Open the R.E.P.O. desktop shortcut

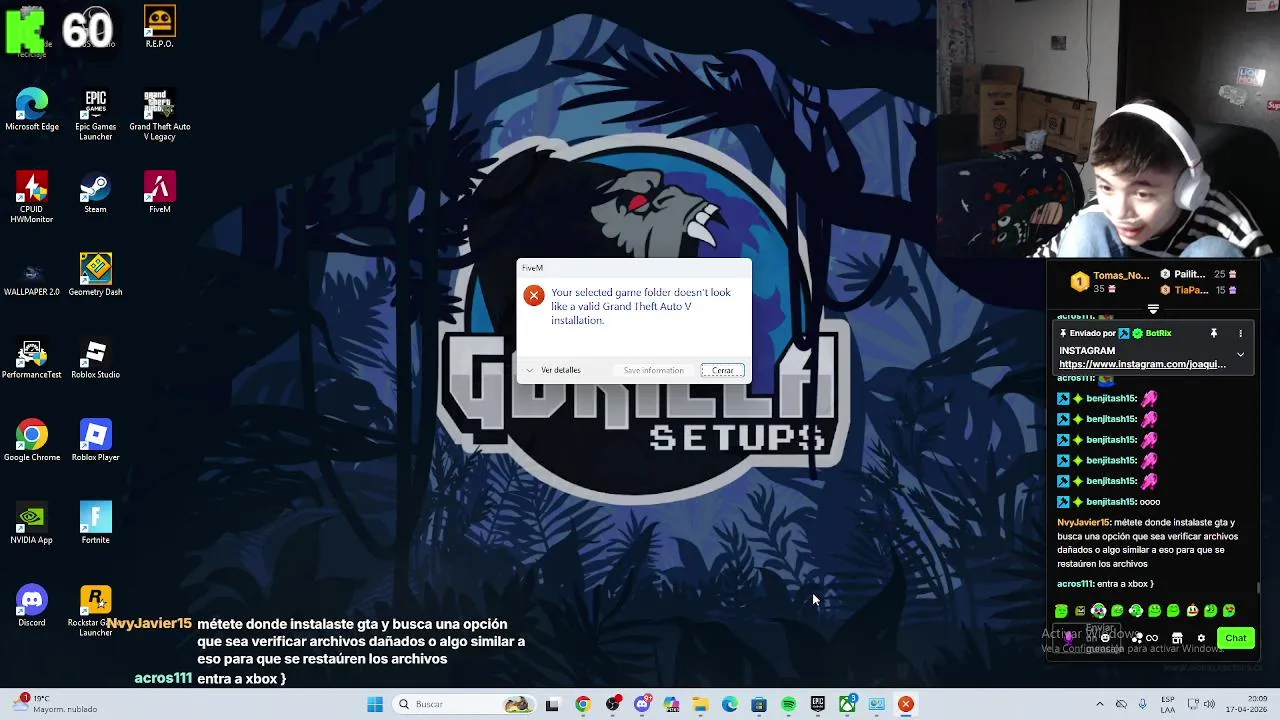tap(159, 27)
